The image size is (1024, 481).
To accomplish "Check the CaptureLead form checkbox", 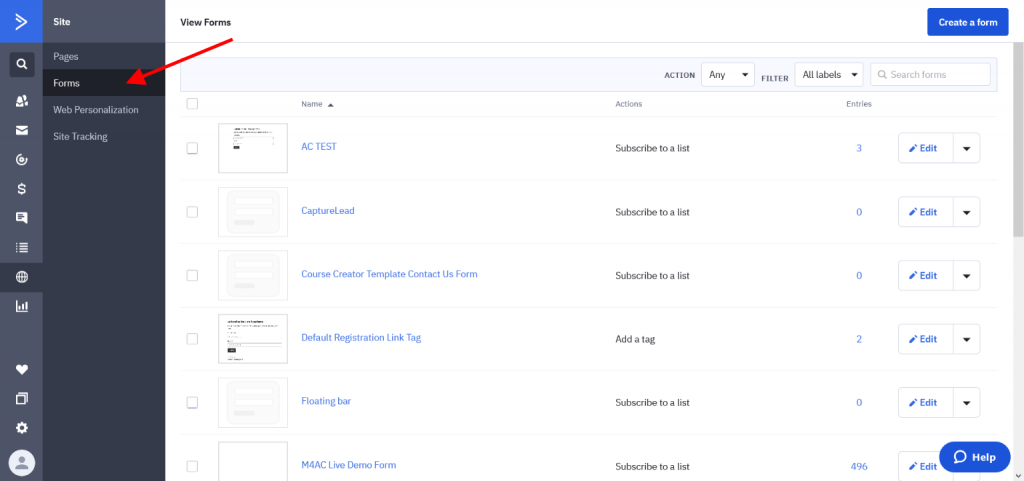I will 192,212.
